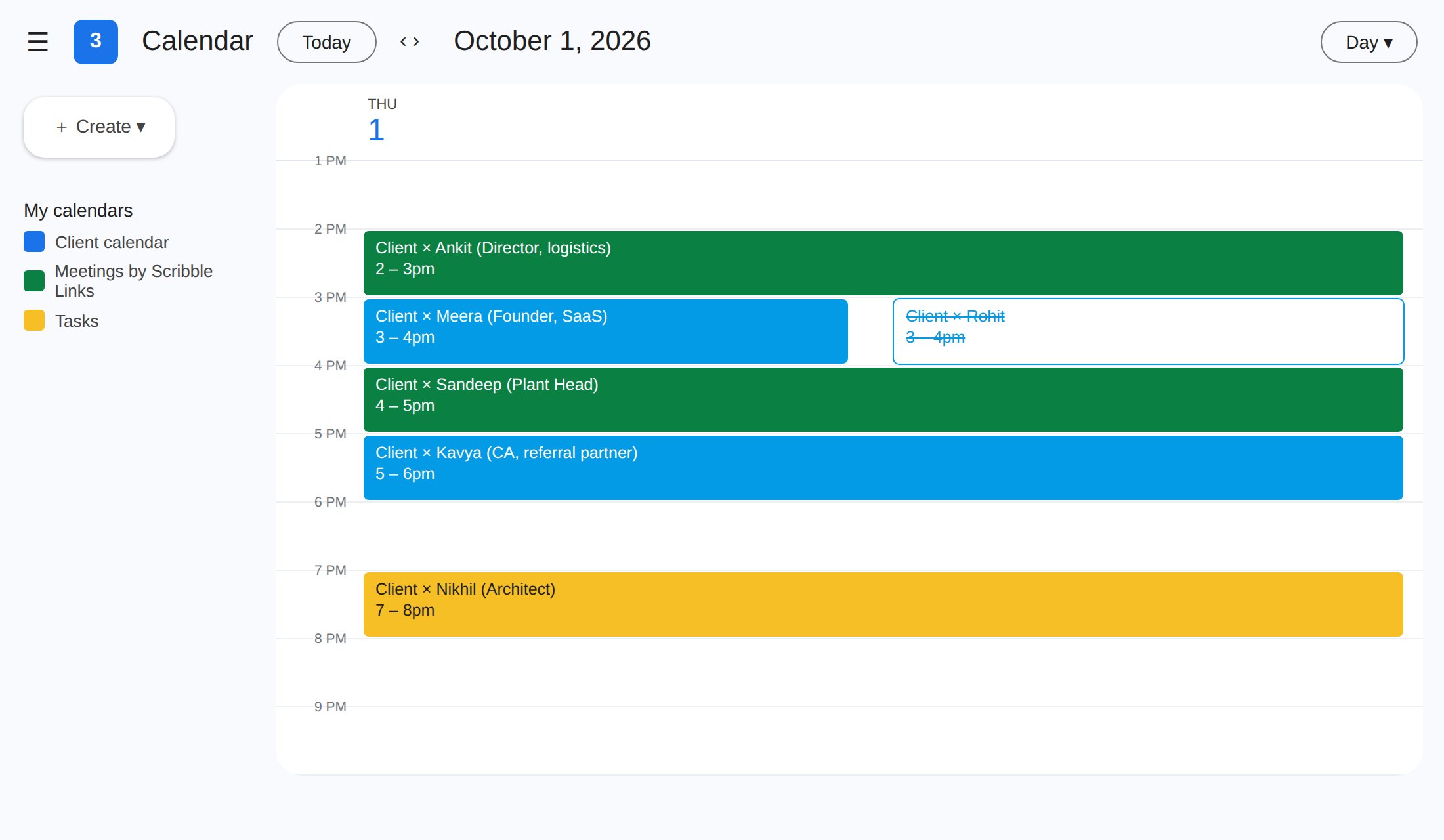Open Client × Kavya (CA, referral partner) event
The height and width of the screenshot is (840, 1444).
click(x=883, y=468)
